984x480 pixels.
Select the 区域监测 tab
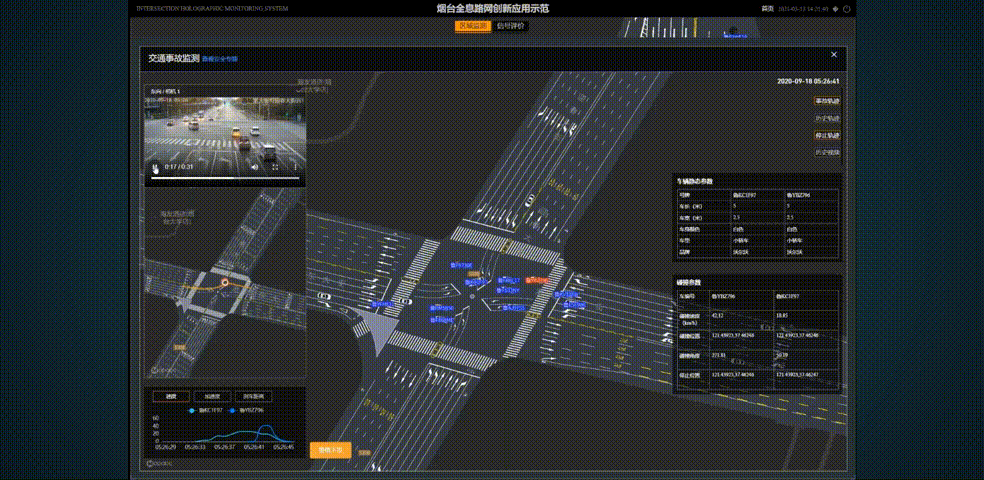472,26
